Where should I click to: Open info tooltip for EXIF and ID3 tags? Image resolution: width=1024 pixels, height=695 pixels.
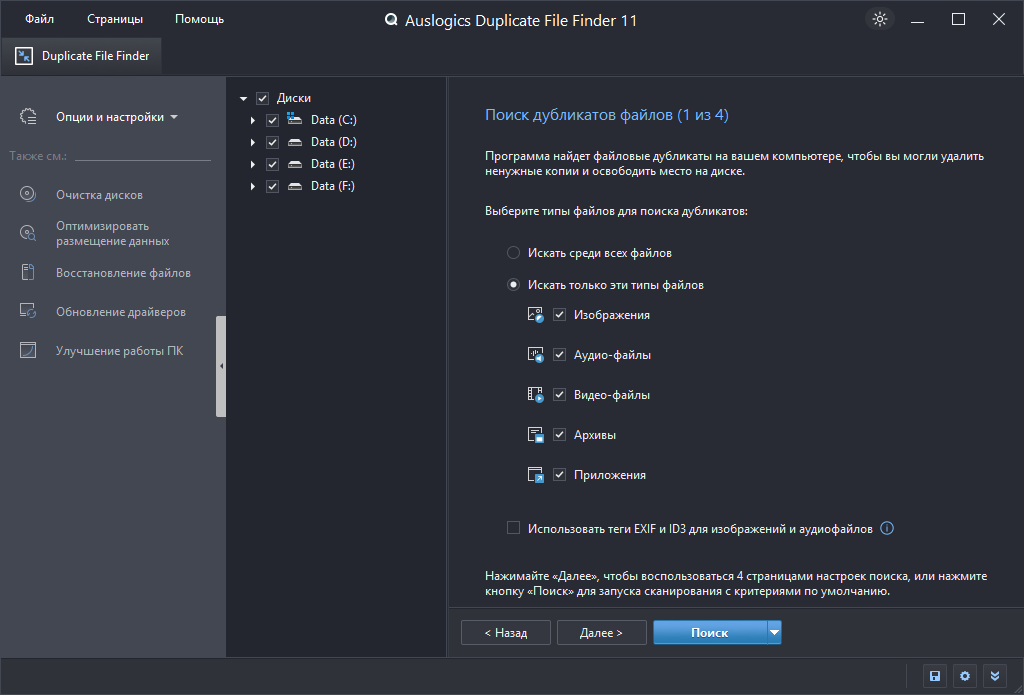pyautogui.click(x=887, y=528)
